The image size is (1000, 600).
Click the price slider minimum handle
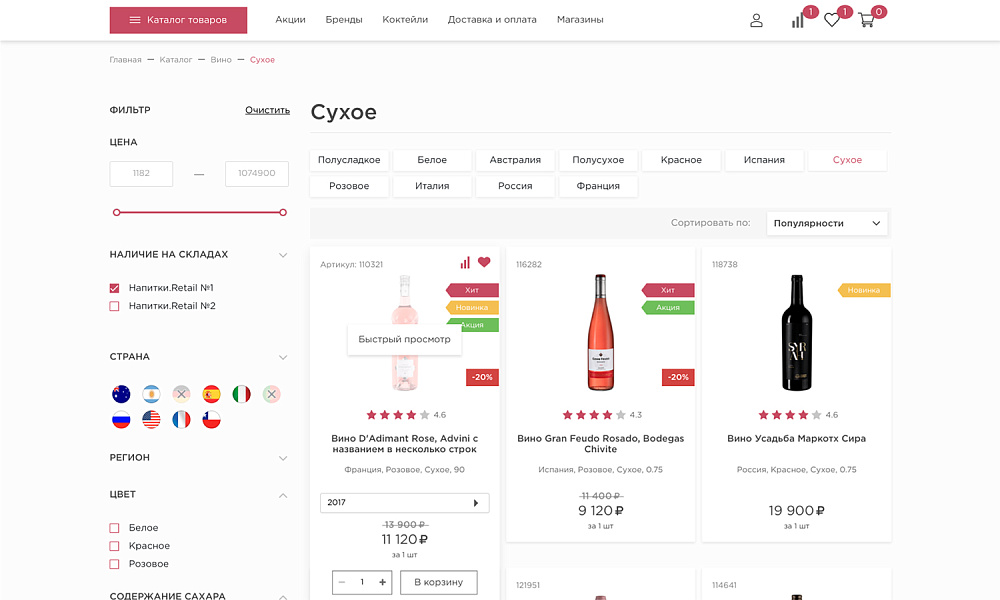tap(116, 212)
